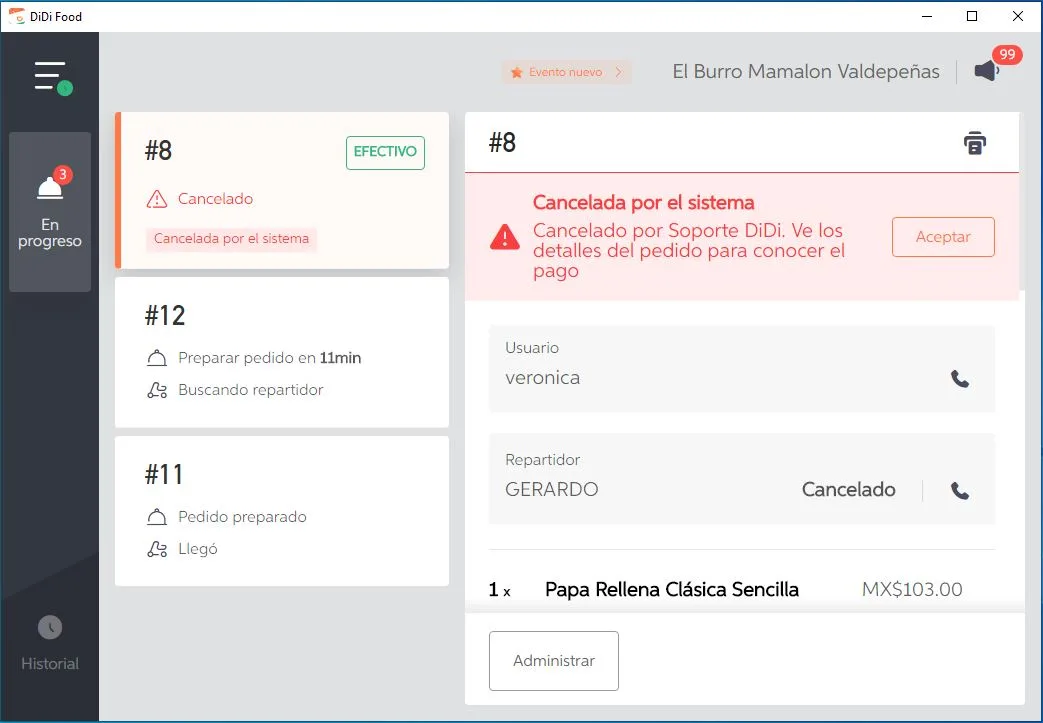Image resolution: width=1043 pixels, height=723 pixels.
Task: Select order card #11
Action: click(x=283, y=510)
